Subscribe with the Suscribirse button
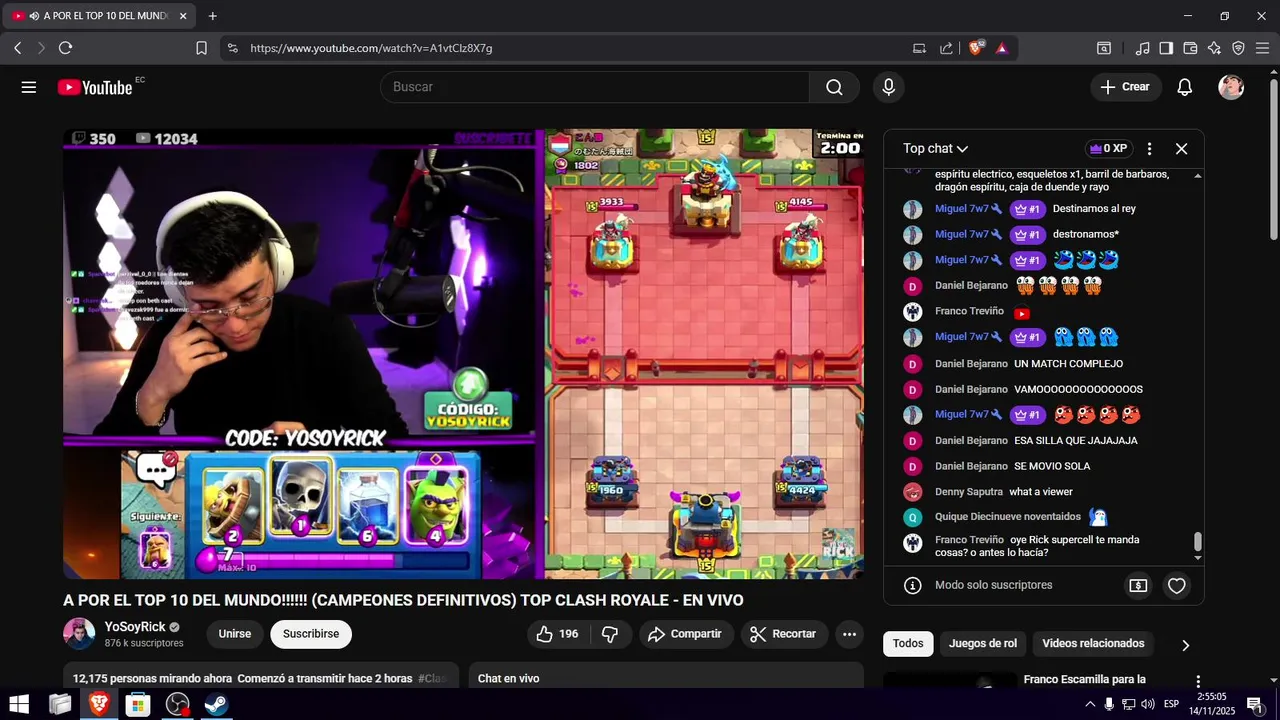Screen dimensions: 1280x720 tap(311, 634)
